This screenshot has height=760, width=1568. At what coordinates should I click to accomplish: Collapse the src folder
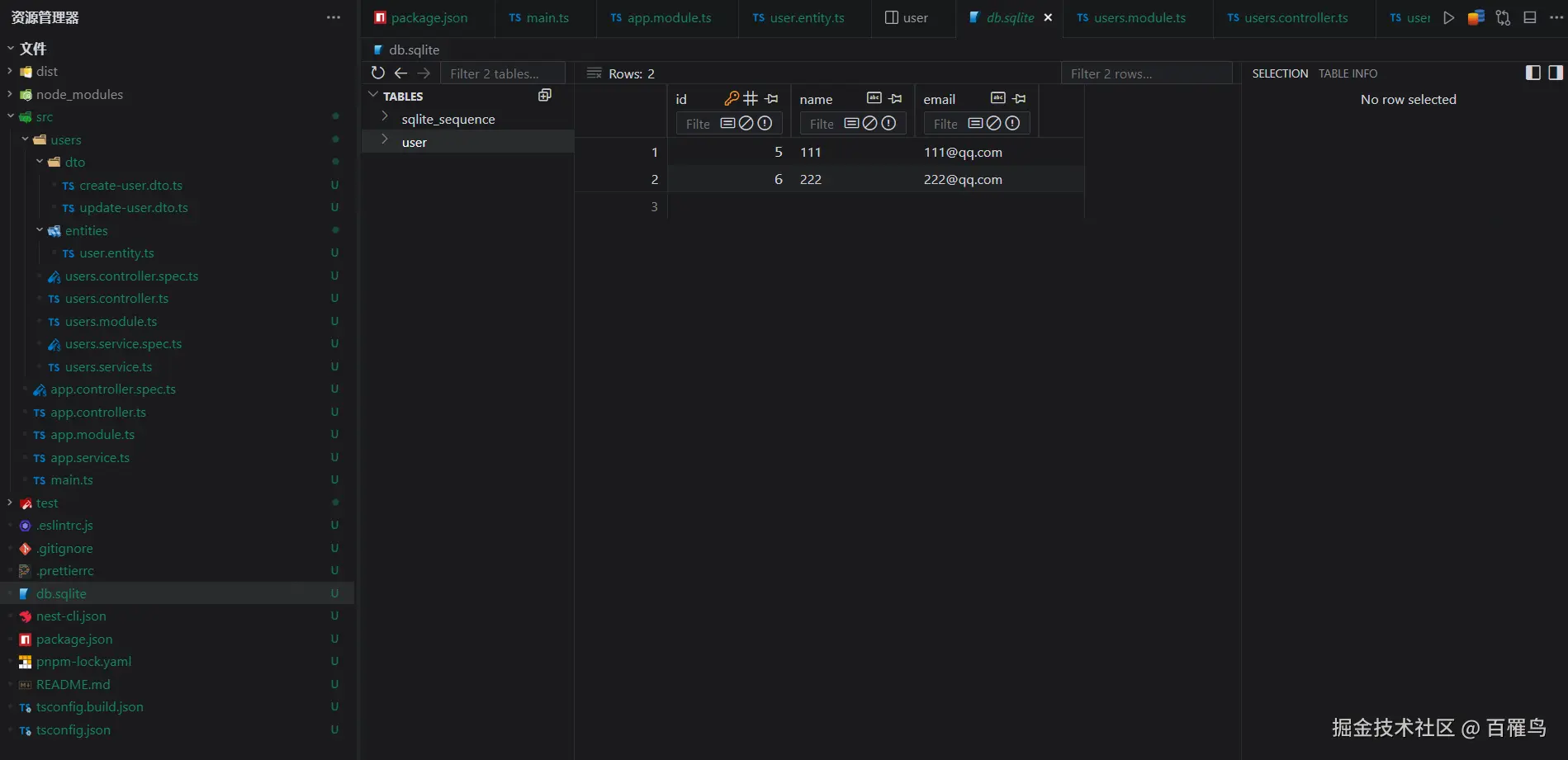tap(10, 116)
